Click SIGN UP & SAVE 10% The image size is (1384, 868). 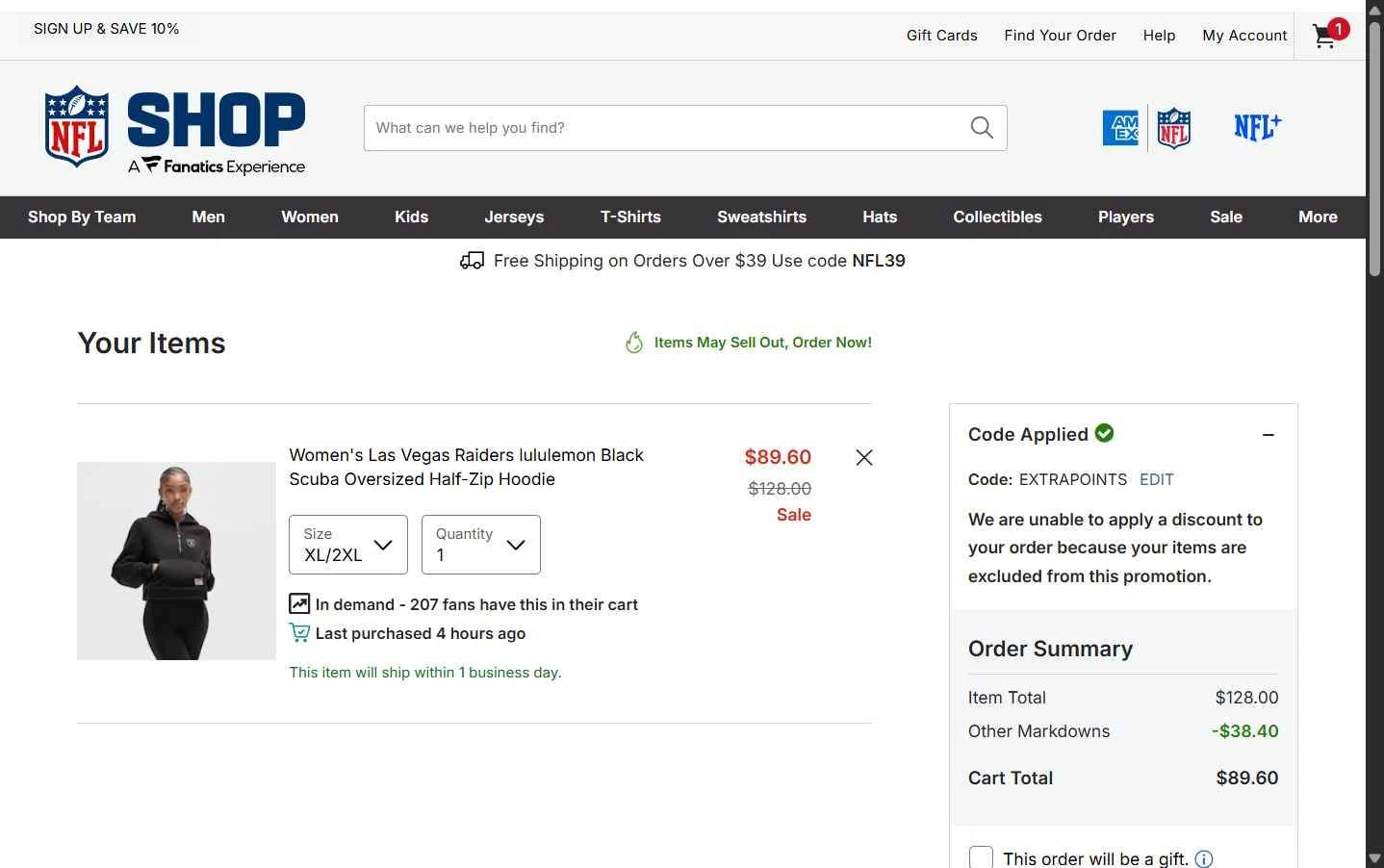(x=107, y=29)
